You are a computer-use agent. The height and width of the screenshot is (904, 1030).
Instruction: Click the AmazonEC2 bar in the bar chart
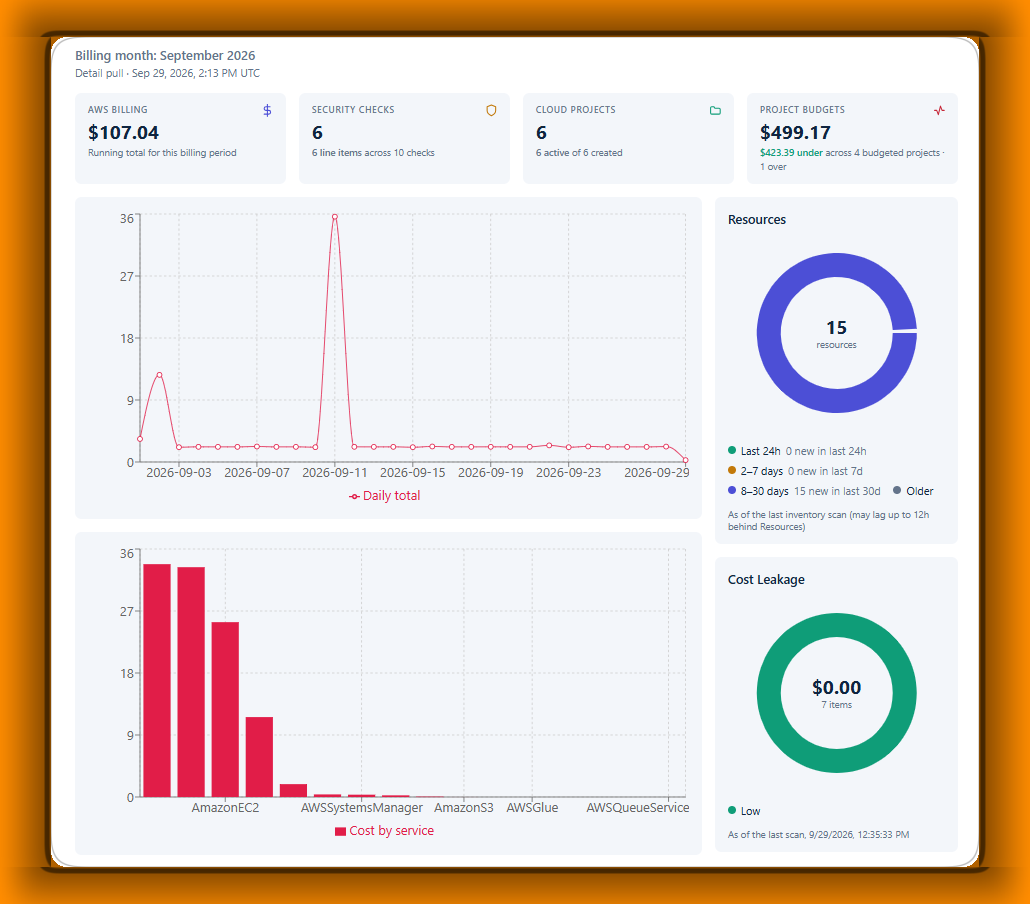225,710
